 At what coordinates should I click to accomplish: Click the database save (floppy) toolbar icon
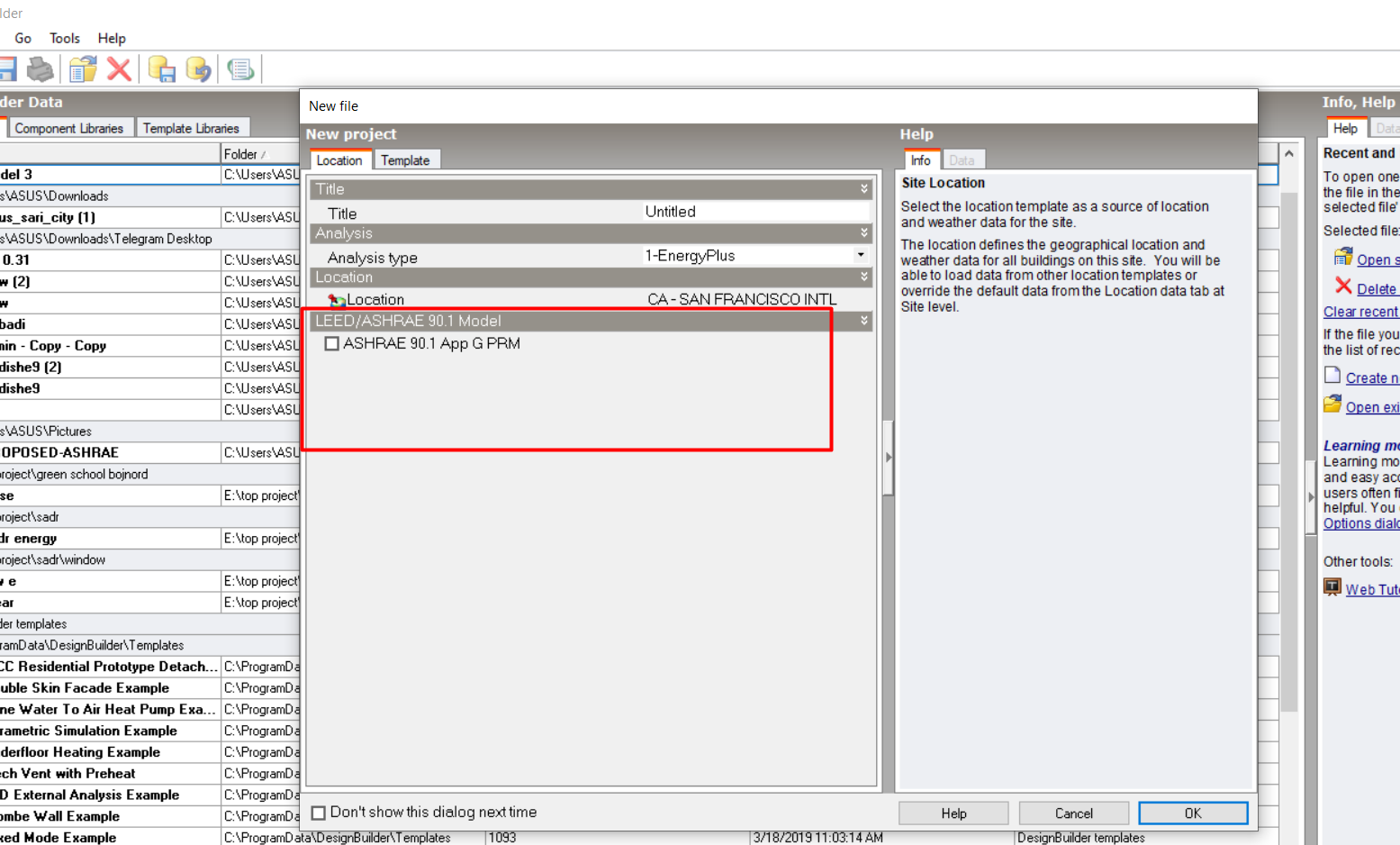(x=162, y=69)
